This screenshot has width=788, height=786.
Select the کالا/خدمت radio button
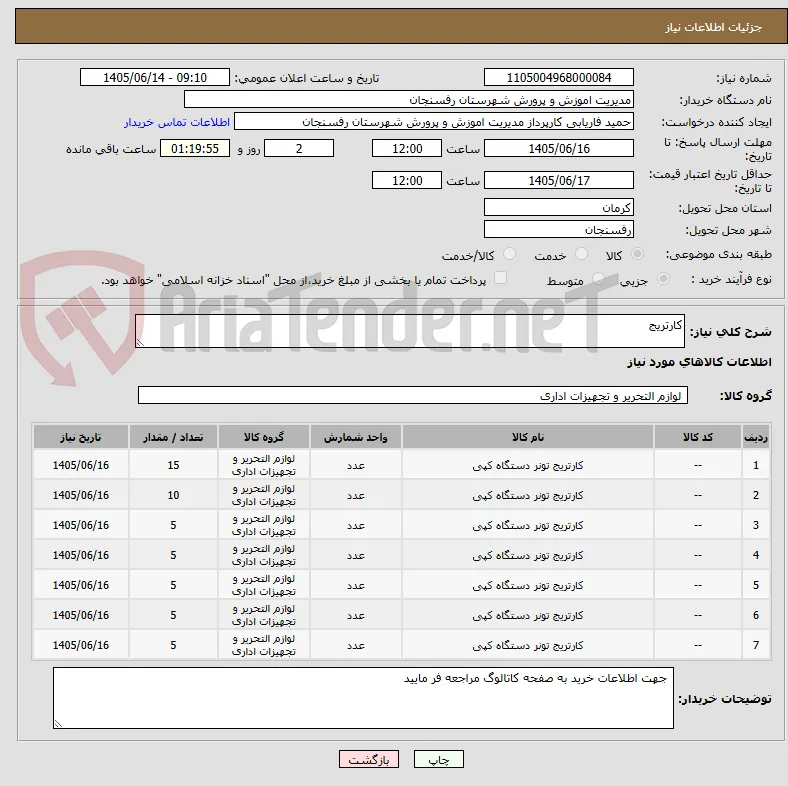tap(510, 254)
